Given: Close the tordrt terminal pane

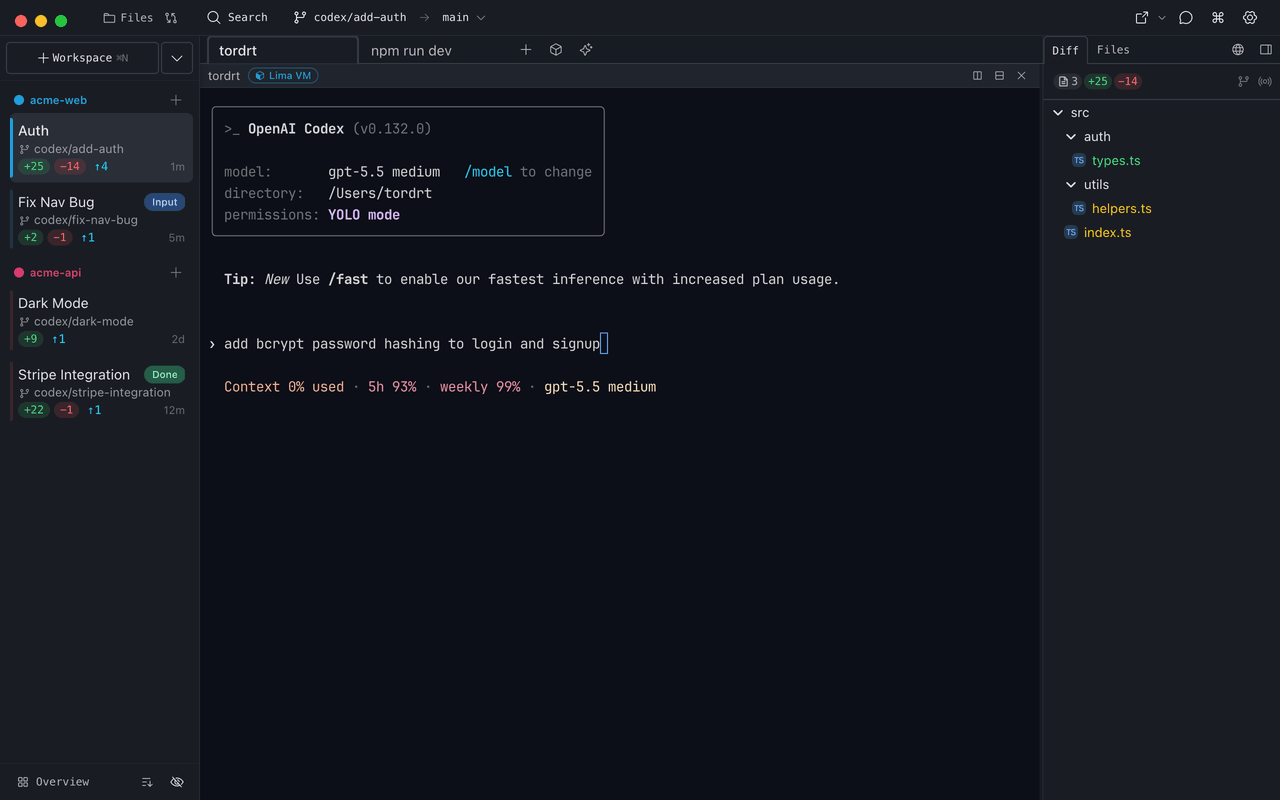Looking at the screenshot, I should [1021, 76].
